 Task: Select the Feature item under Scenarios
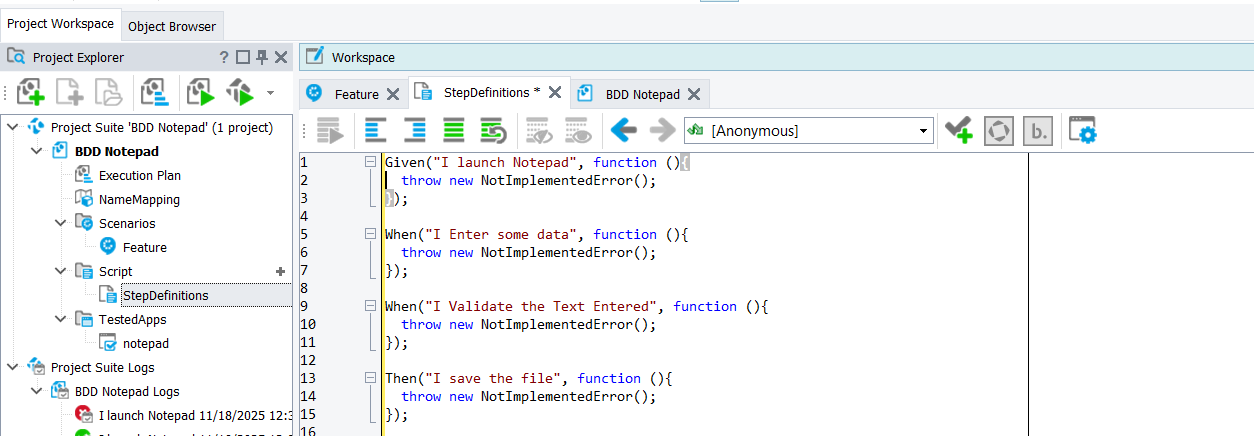coord(145,247)
